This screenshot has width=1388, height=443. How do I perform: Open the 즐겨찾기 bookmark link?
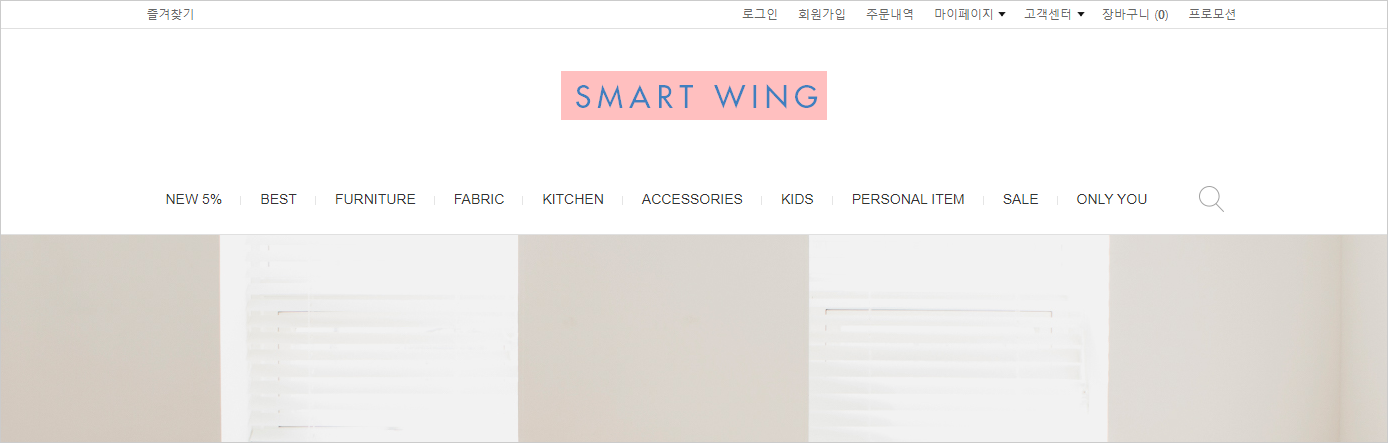click(170, 15)
